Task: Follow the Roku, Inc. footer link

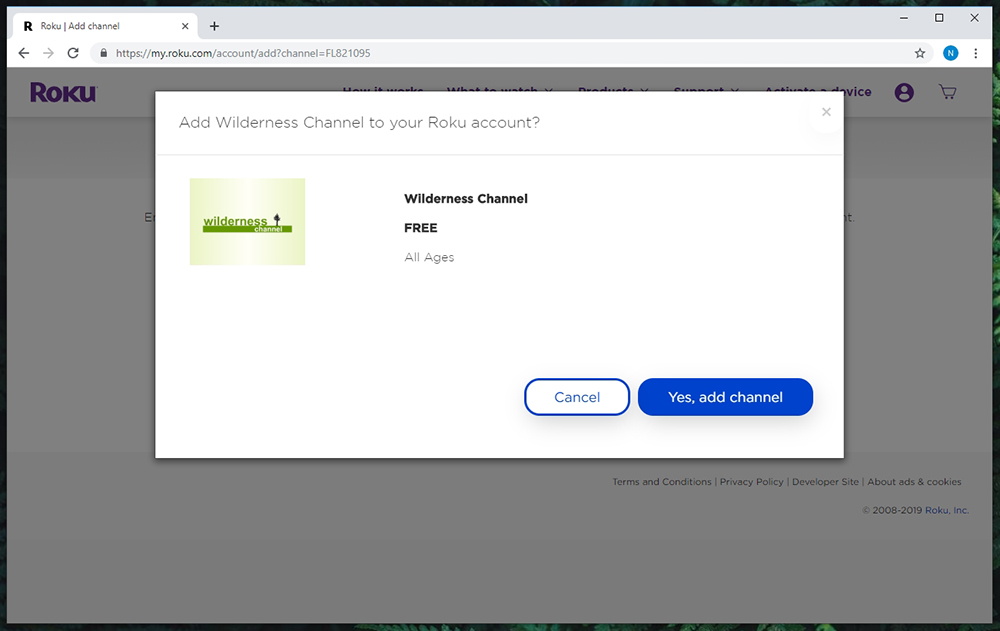Action: 946,510
